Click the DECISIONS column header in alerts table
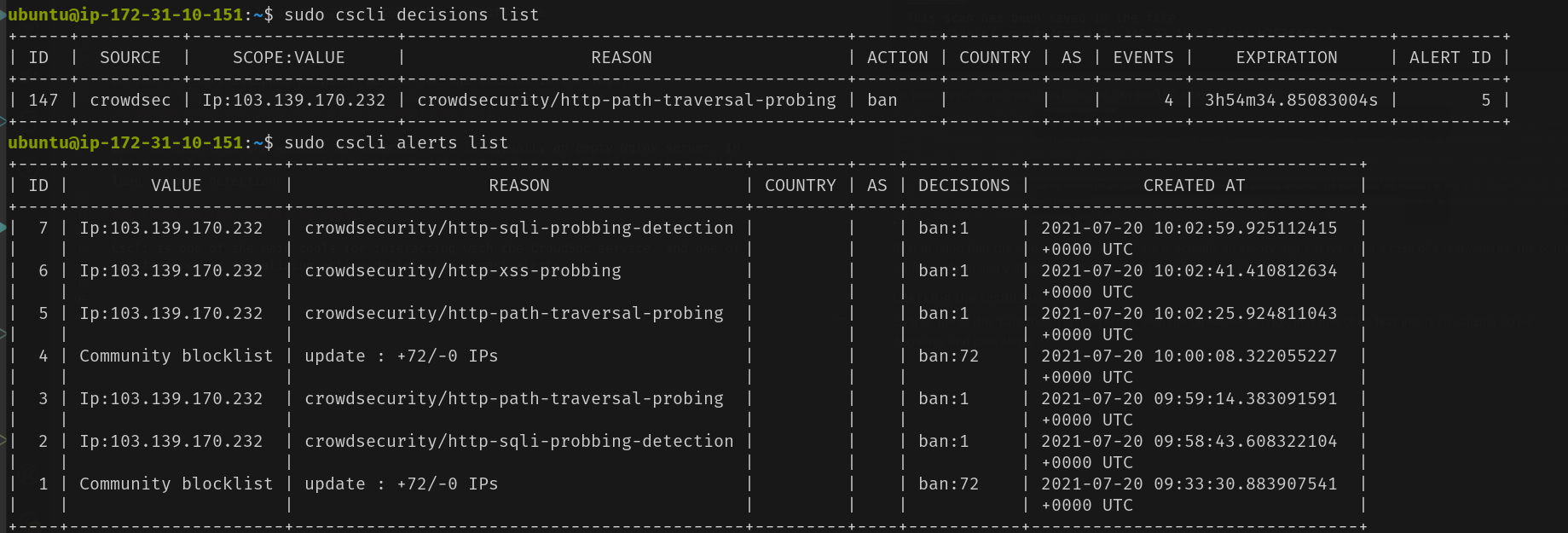The height and width of the screenshot is (533, 1568). 964,185
